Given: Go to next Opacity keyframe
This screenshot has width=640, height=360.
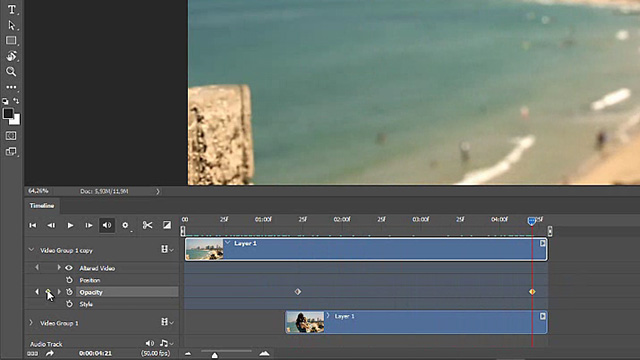Looking at the screenshot, I should point(59,292).
